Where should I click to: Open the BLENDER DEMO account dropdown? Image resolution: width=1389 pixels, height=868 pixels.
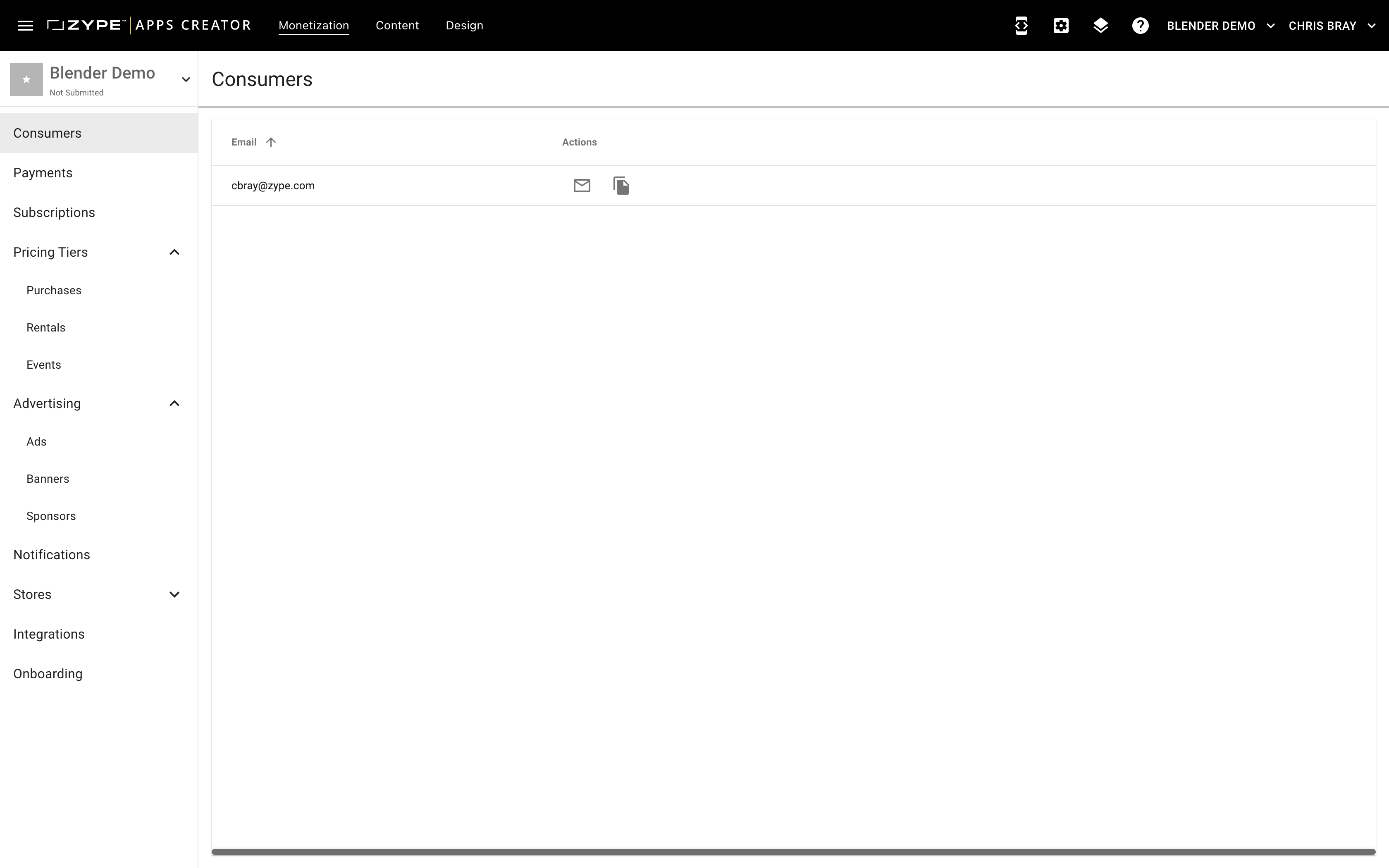click(x=1221, y=25)
